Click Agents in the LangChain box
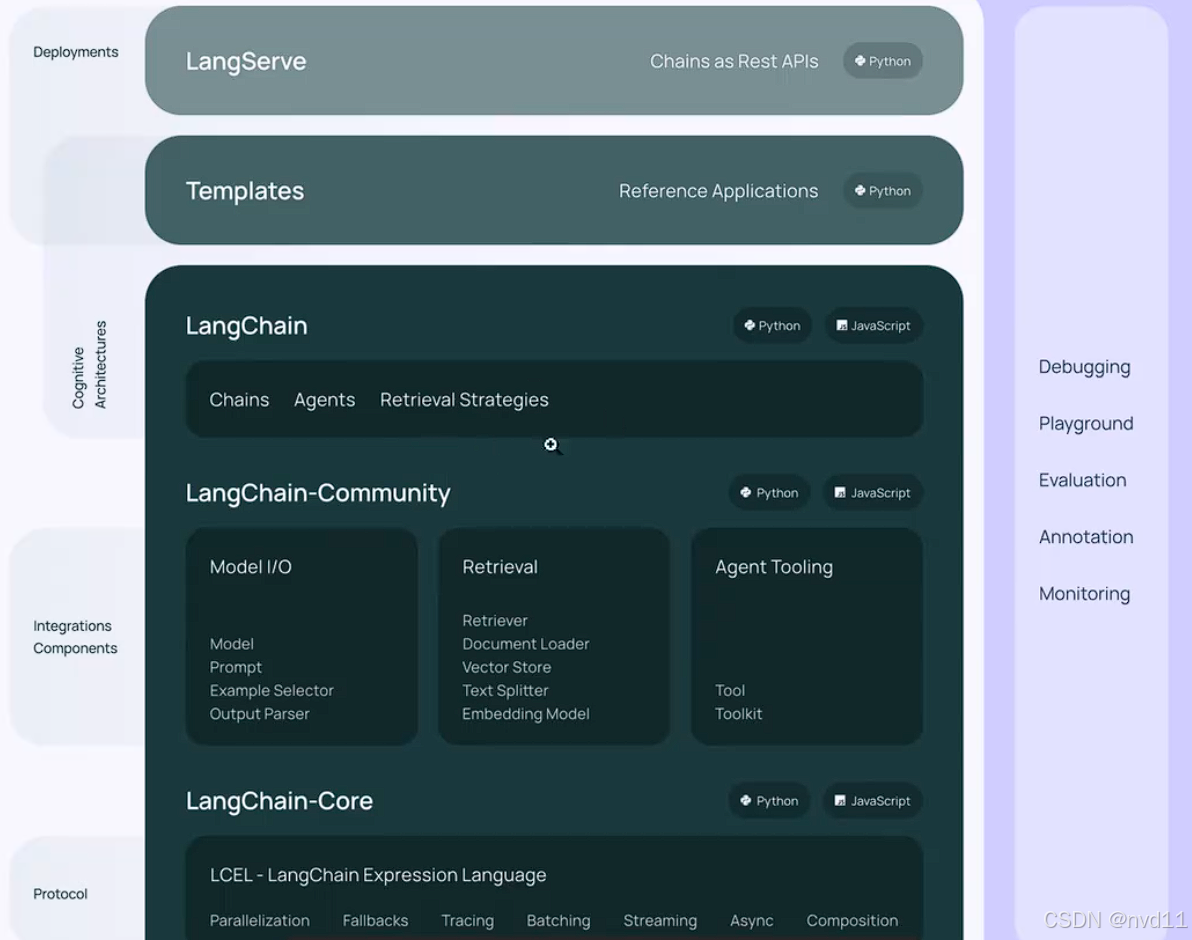 325,400
